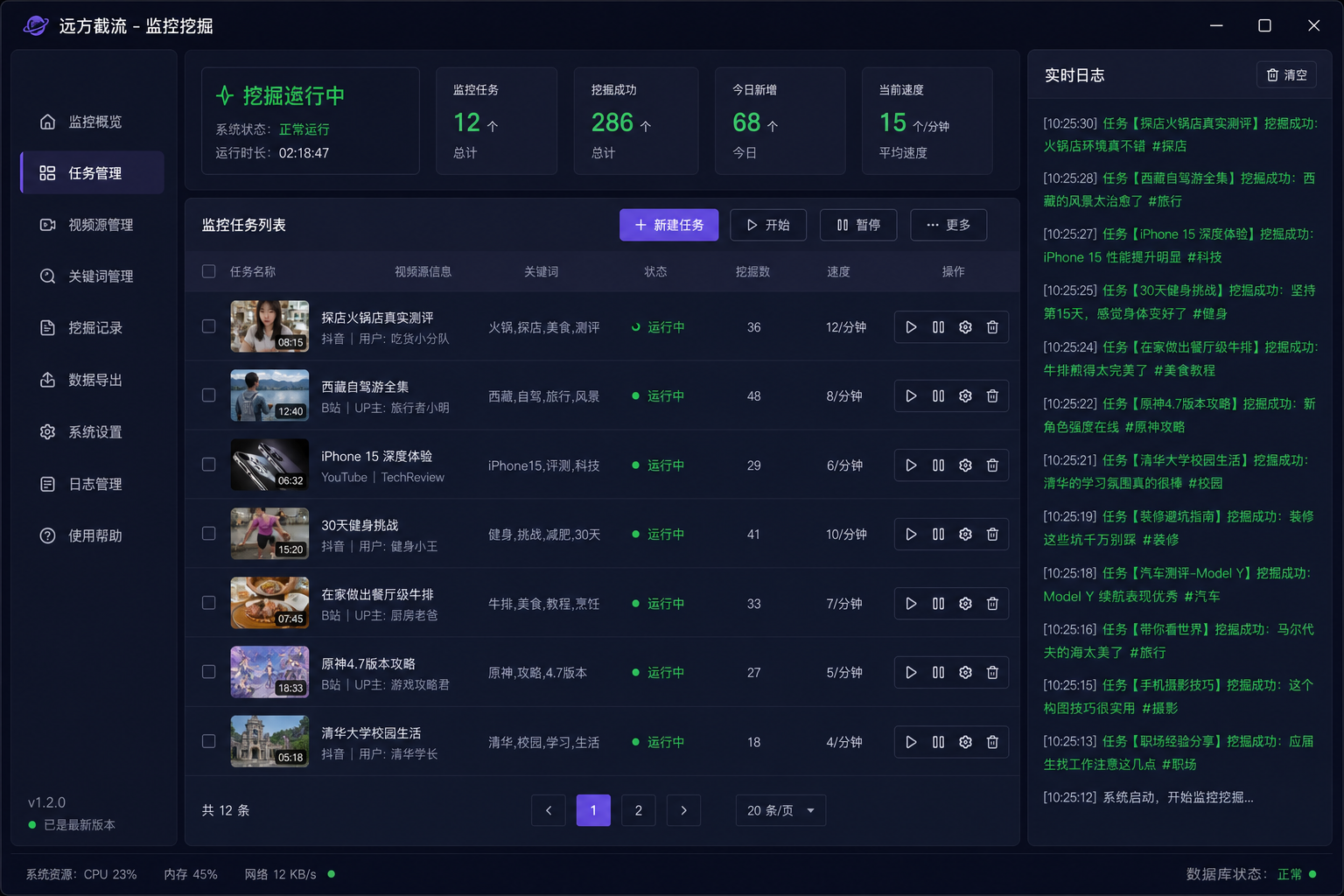This screenshot has height=896, width=1344.
Task: Click the 系统启动，开始监控挖掘 log entry
Action: pyautogui.click(x=1148, y=797)
